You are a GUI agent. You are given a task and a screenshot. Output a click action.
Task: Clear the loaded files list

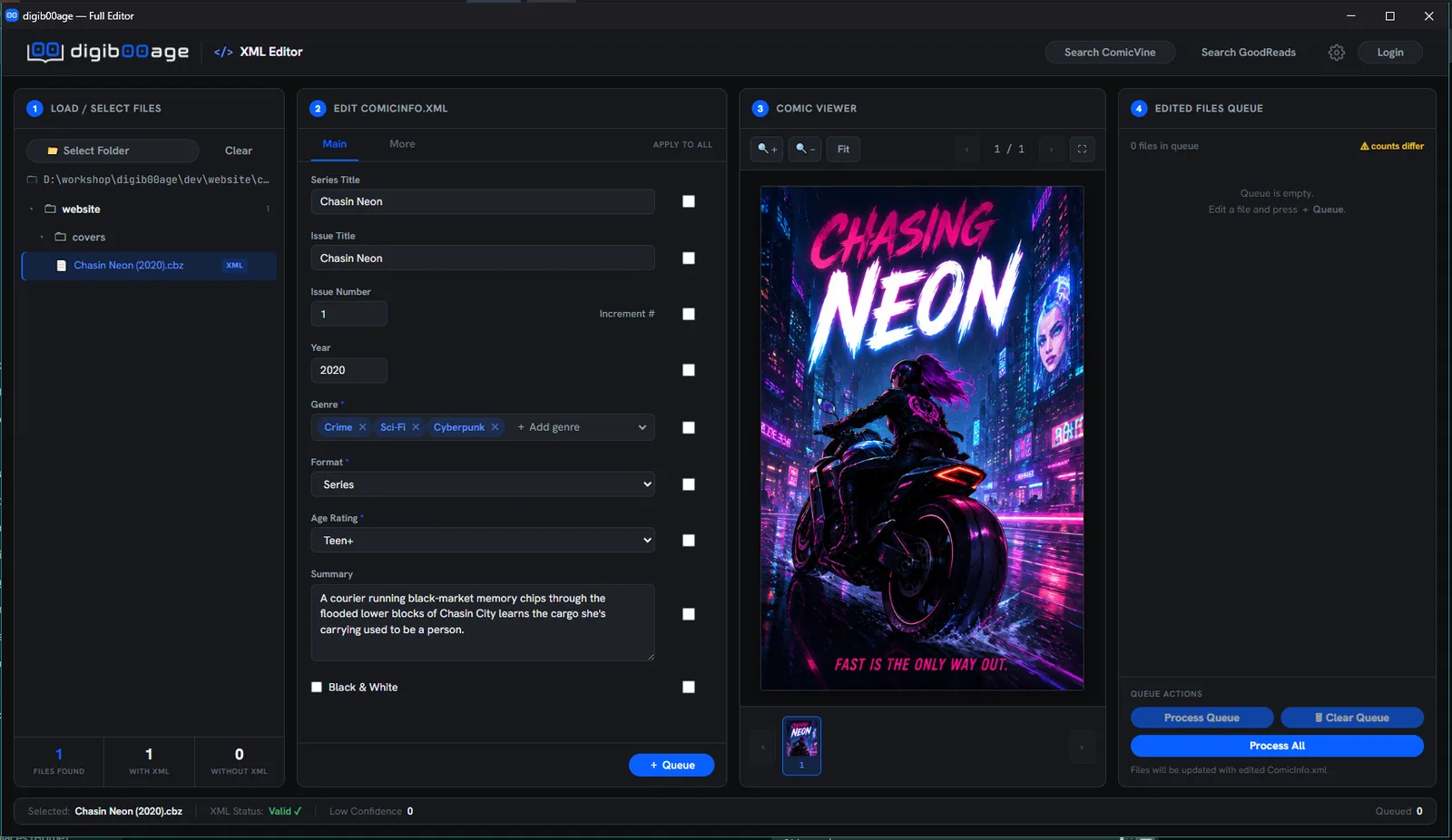pos(239,151)
